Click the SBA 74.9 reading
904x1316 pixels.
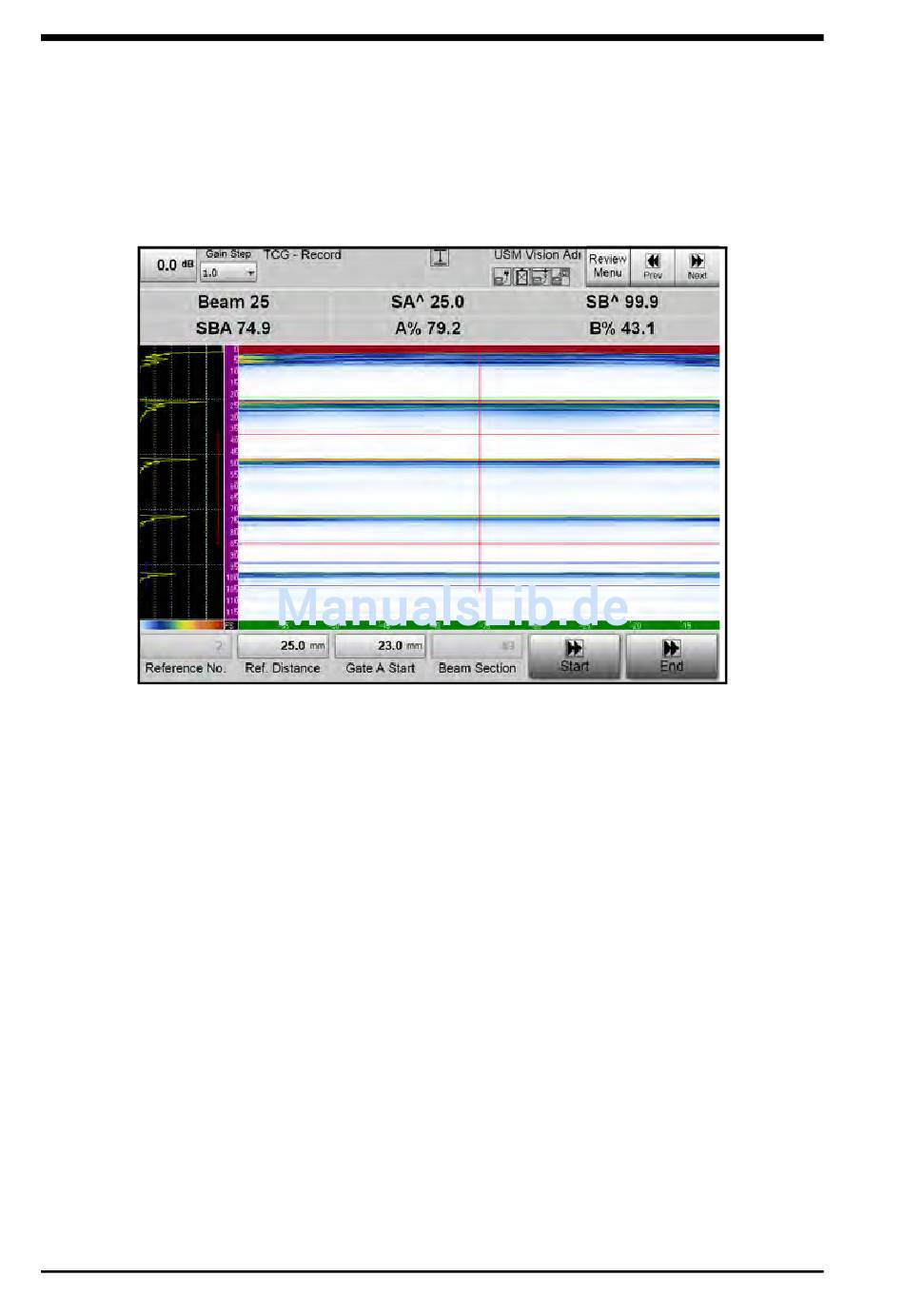[233, 328]
